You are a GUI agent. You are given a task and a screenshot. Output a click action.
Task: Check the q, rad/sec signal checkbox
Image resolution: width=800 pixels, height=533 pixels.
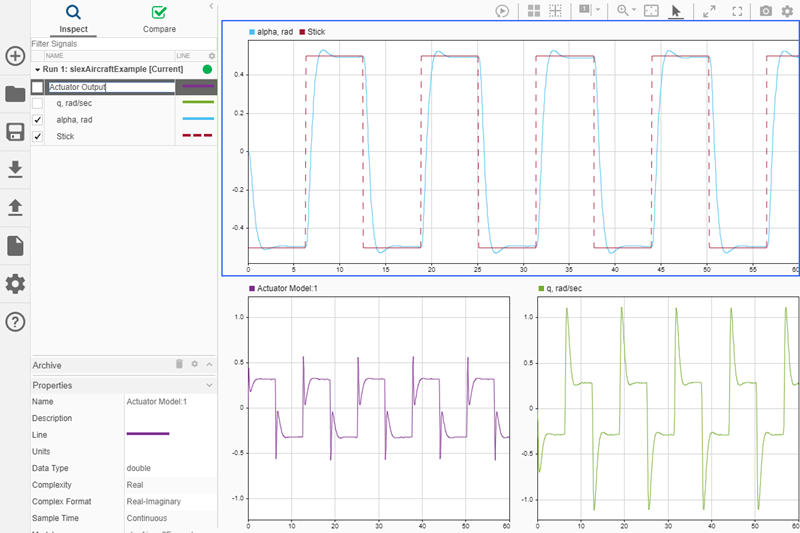(x=38, y=103)
